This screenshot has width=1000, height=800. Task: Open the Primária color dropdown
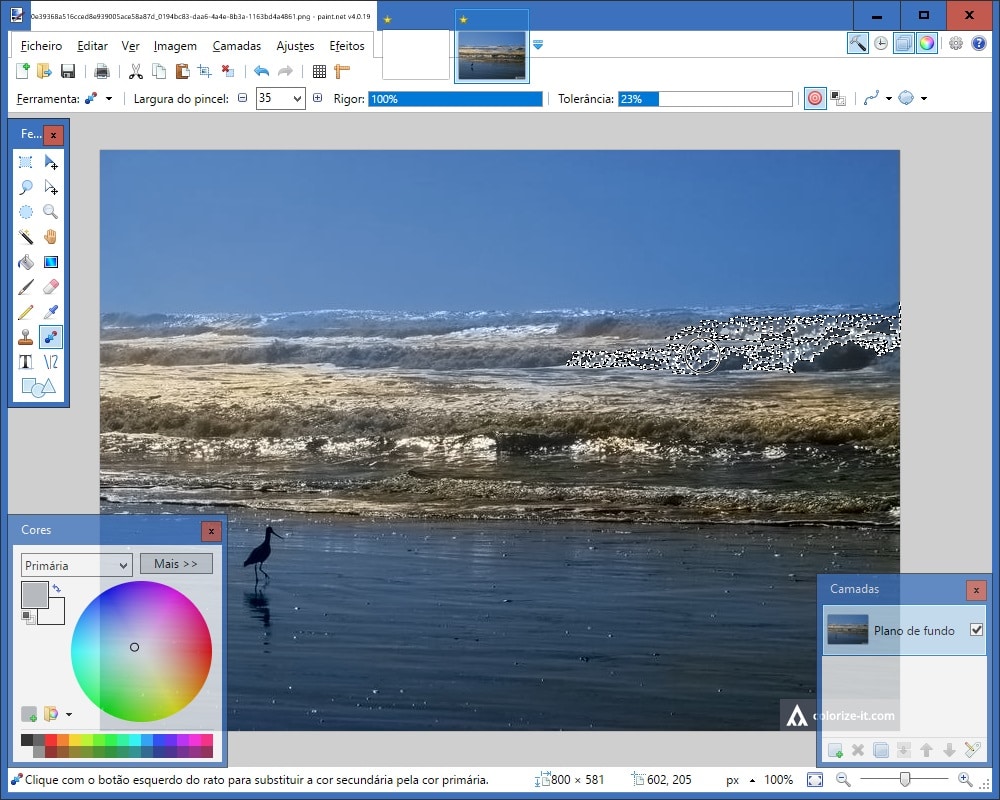[x=77, y=565]
